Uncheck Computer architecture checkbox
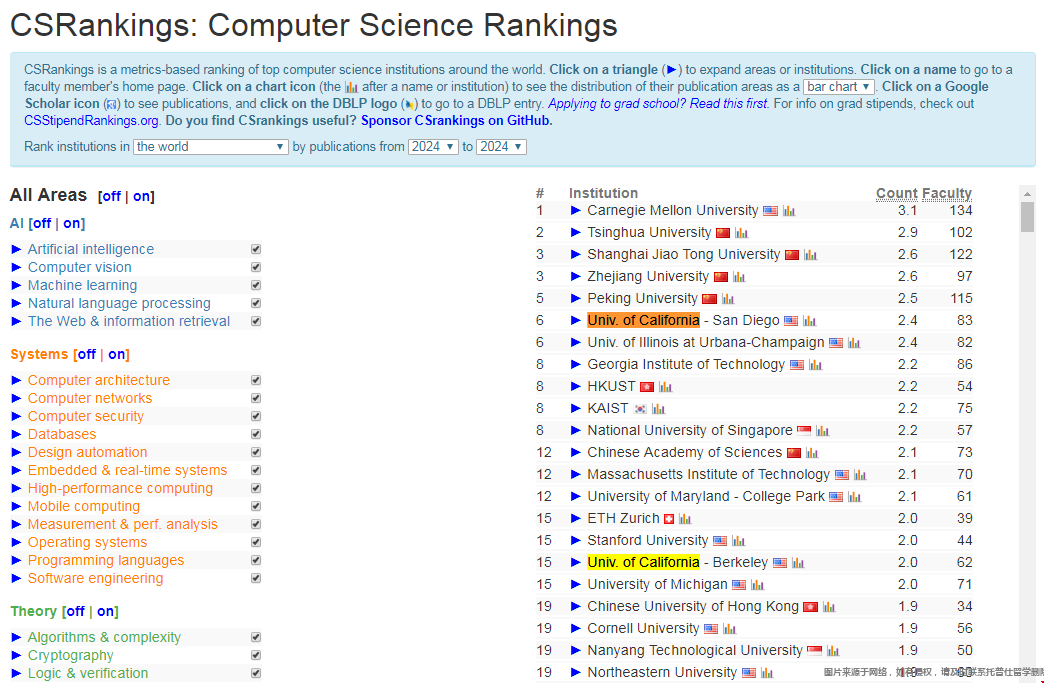The width and height of the screenshot is (1044, 683). point(256,380)
